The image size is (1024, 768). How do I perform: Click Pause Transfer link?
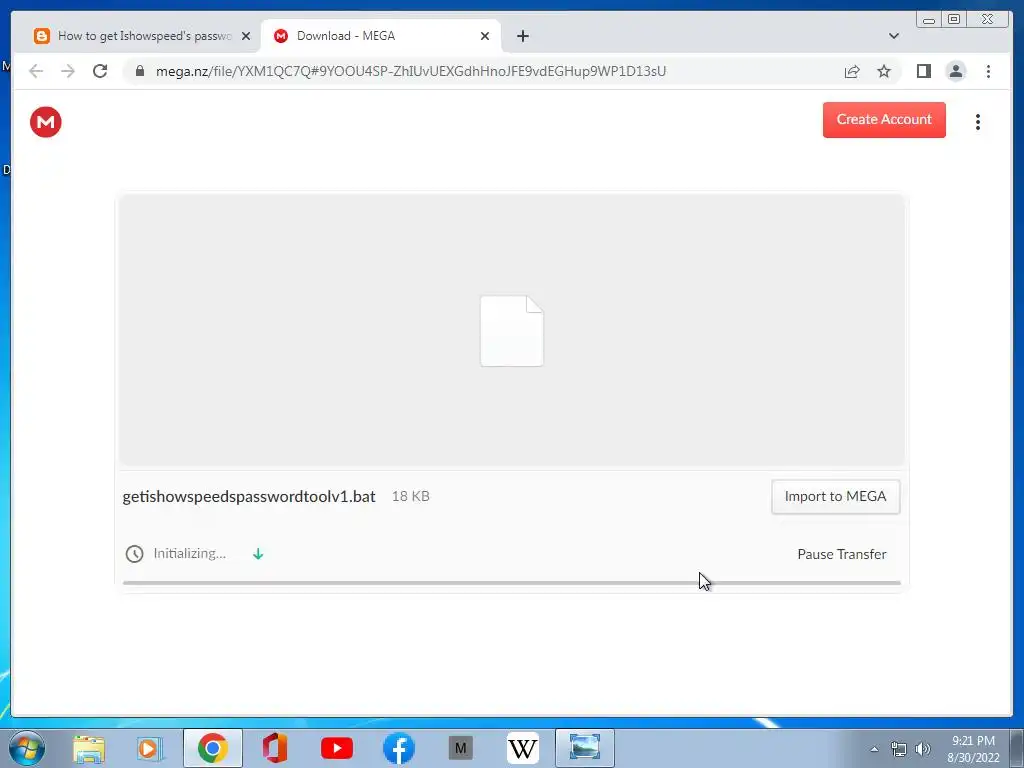click(842, 554)
